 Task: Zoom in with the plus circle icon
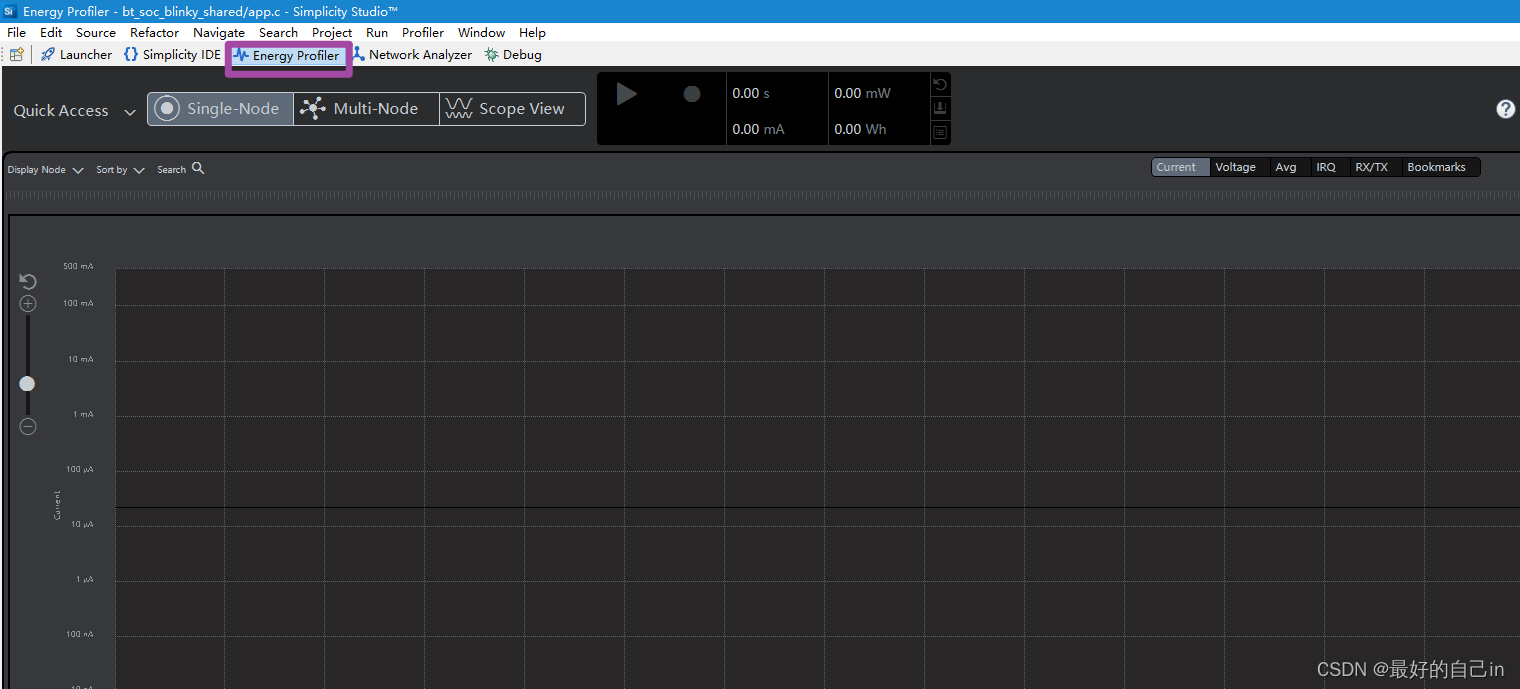pyautogui.click(x=28, y=303)
